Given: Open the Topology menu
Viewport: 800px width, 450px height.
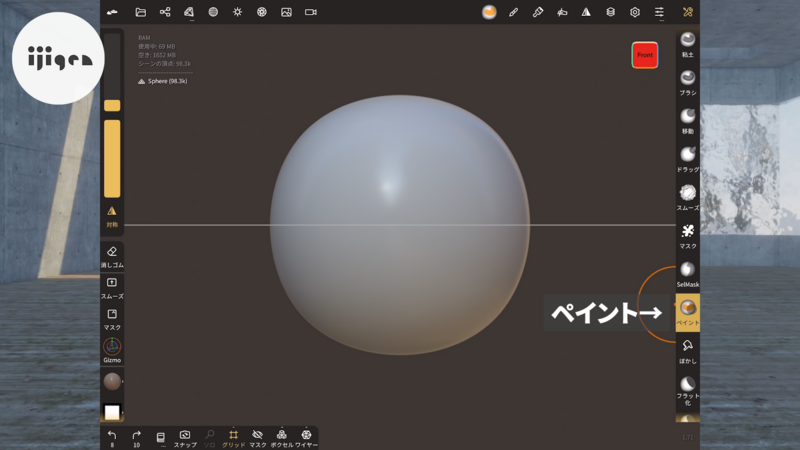Looking at the screenshot, I should 189,12.
